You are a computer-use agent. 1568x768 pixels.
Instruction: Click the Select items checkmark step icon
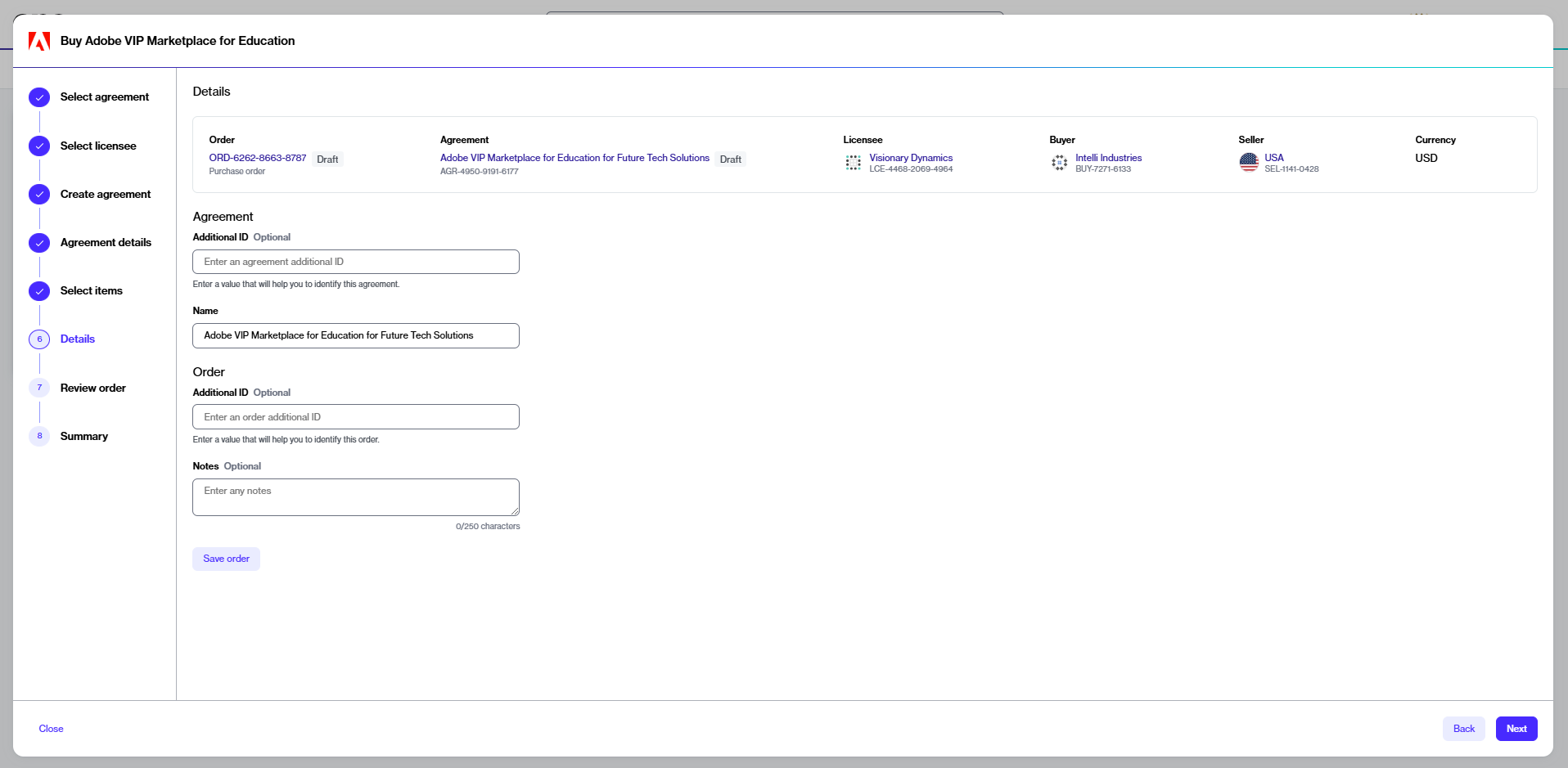(x=39, y=291)
